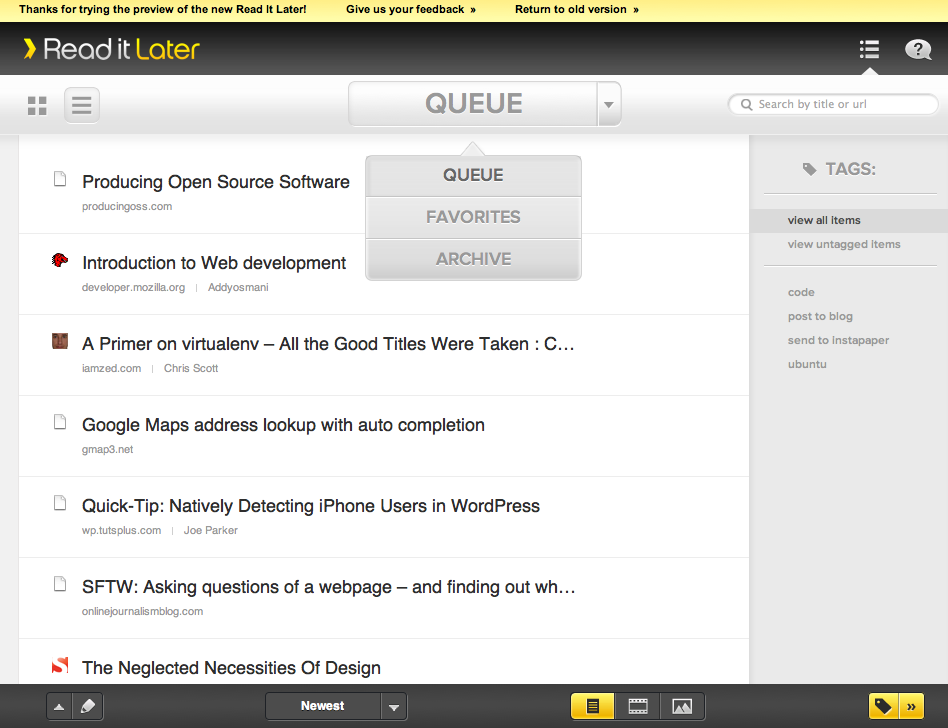948x728 pixels.
Task: Open the help speech bubble icon
Action: [x=917, y=50]
